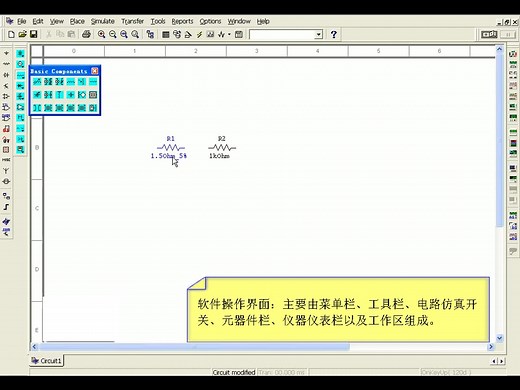Open the Tools menu
Screen dimensions: 520x390
coord(158,21)
